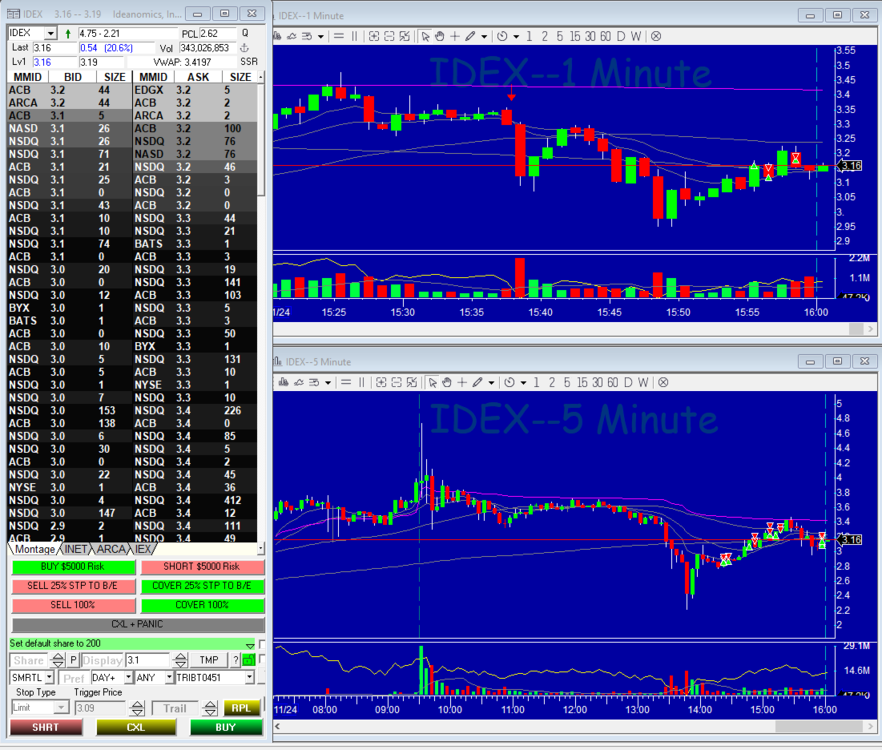This screenshot has width=882, height=750.
Task: Expand the SMRTL route dropdown
Action: [x=49, y=677]
